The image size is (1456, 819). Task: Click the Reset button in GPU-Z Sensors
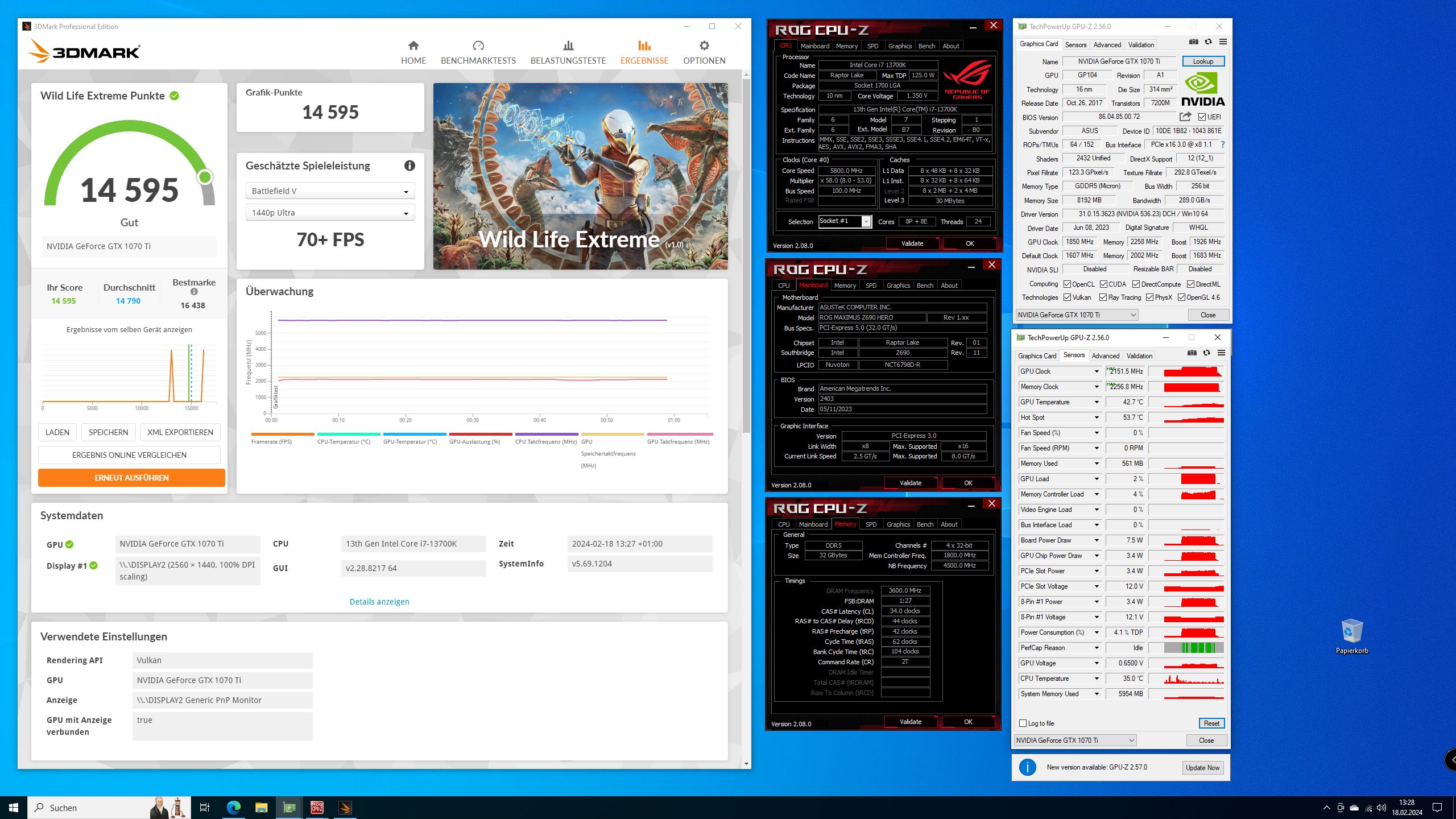pyautogui.click(x=1211, y=723)
